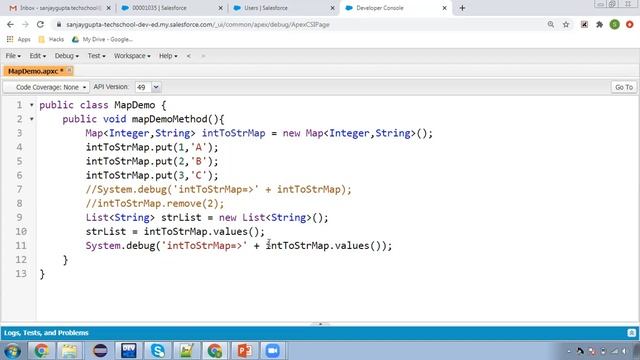Open the green S profile avatar

[614, 24]
